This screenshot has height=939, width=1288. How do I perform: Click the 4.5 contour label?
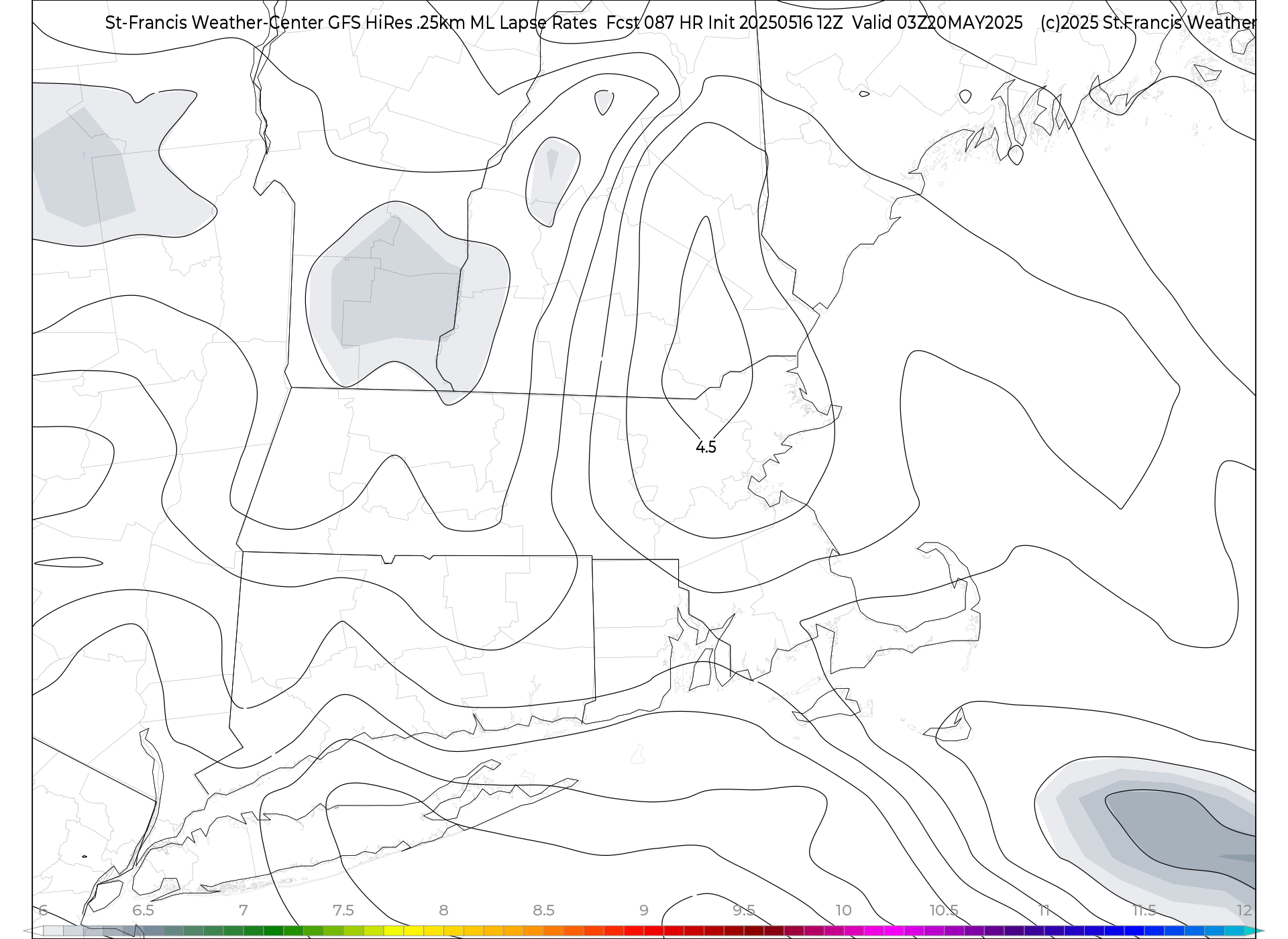(706, 447)
